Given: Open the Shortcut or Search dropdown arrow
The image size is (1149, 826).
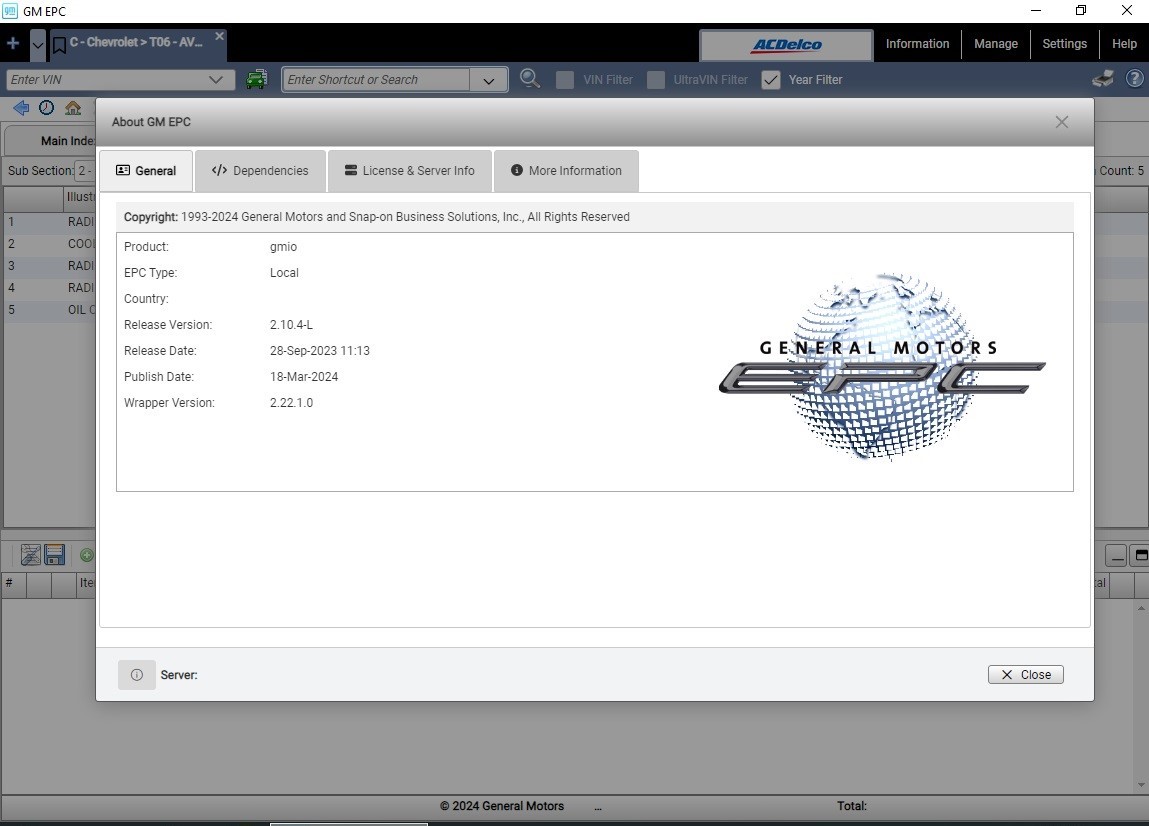Looking at the screenshot, I should click(489, 80).
